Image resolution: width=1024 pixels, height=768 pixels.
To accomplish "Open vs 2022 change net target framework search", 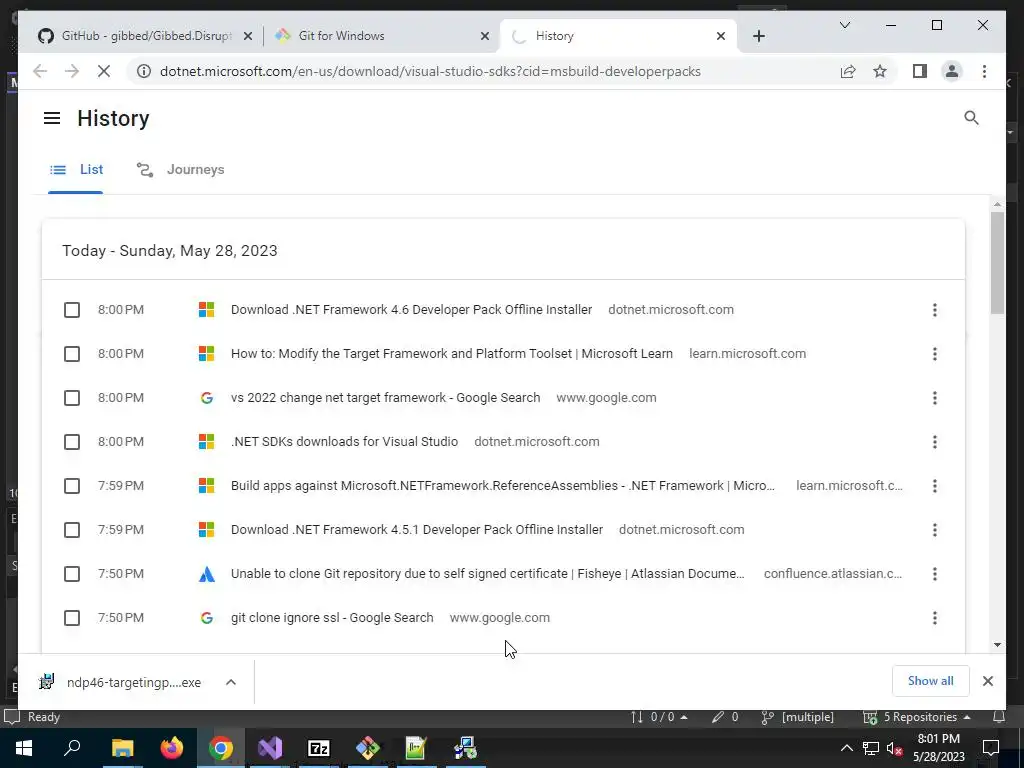I will coord(385,398).
